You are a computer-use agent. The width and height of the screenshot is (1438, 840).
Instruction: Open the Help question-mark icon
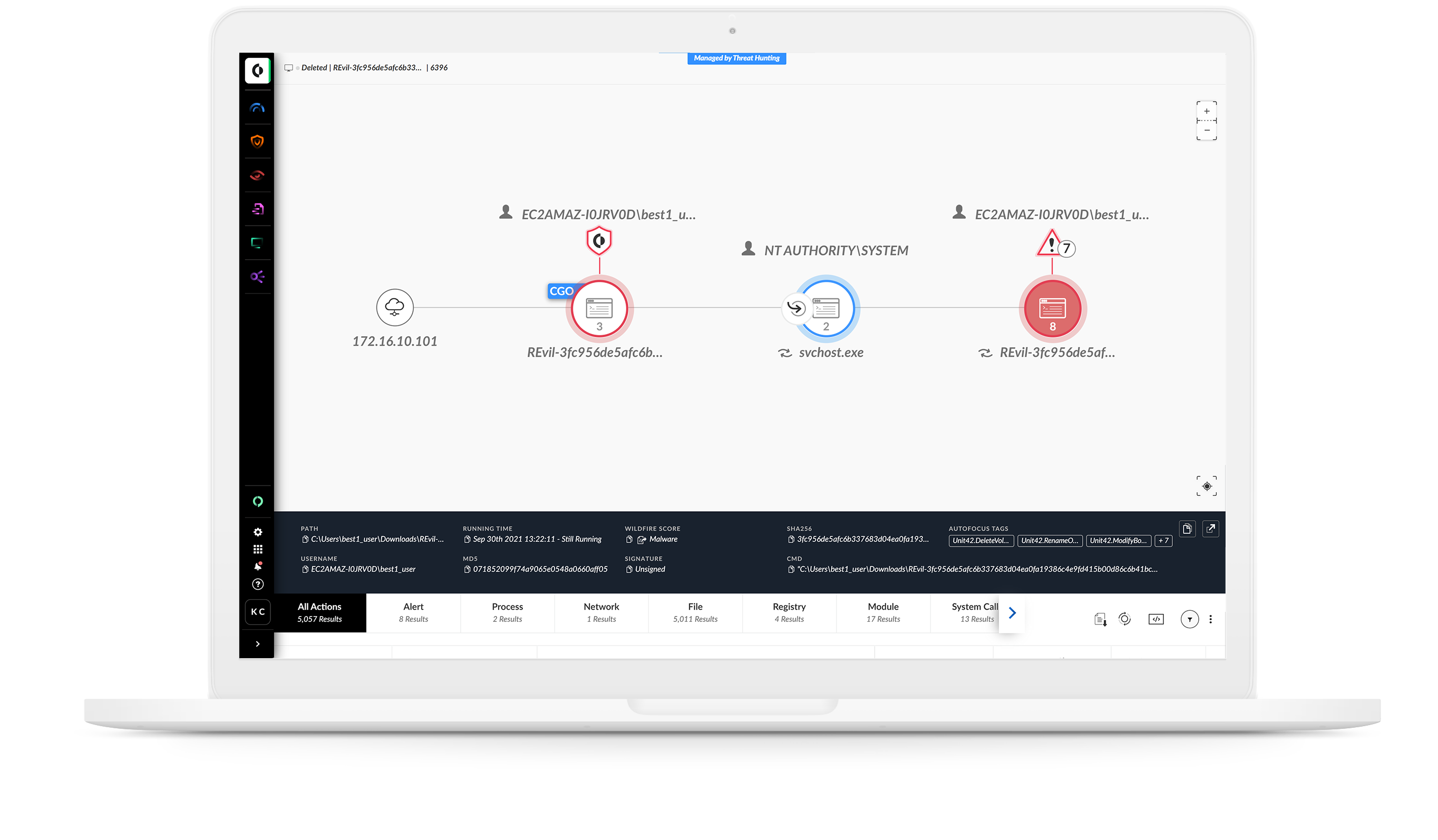coord(258,584)
